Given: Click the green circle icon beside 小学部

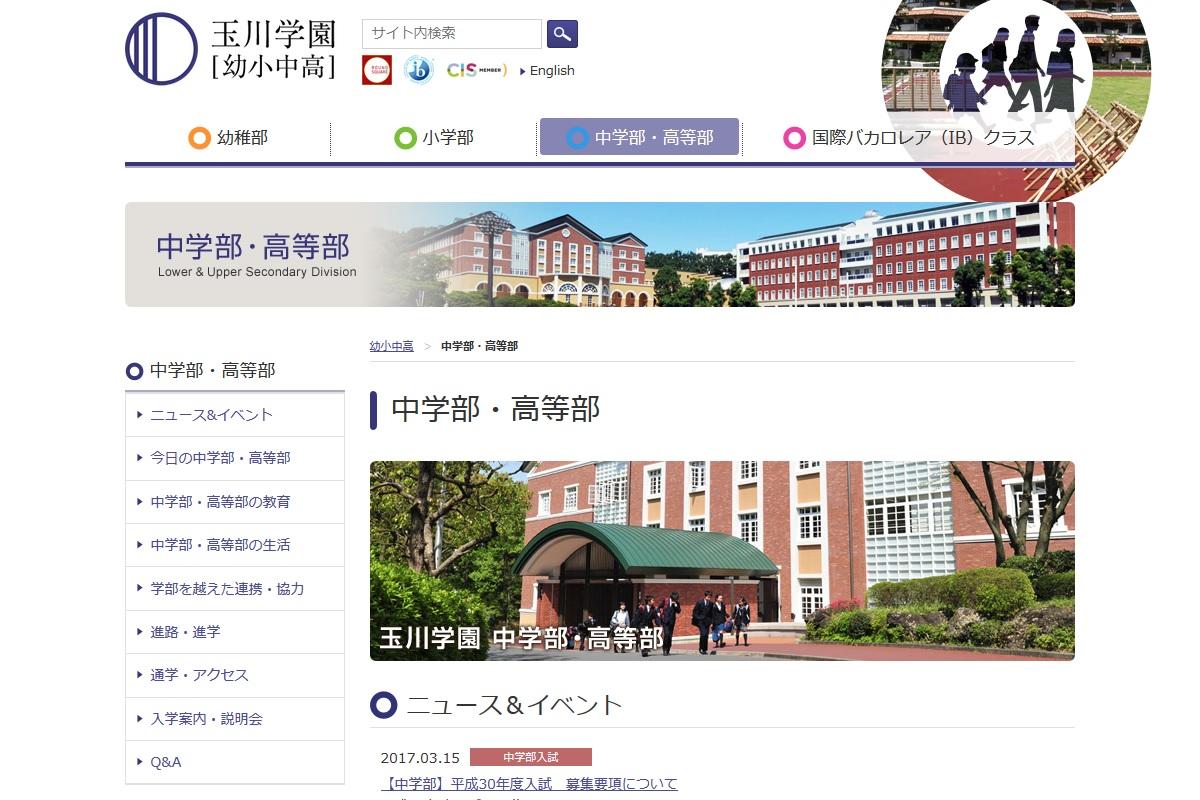Looking at the screenshot, I should 405,138.
